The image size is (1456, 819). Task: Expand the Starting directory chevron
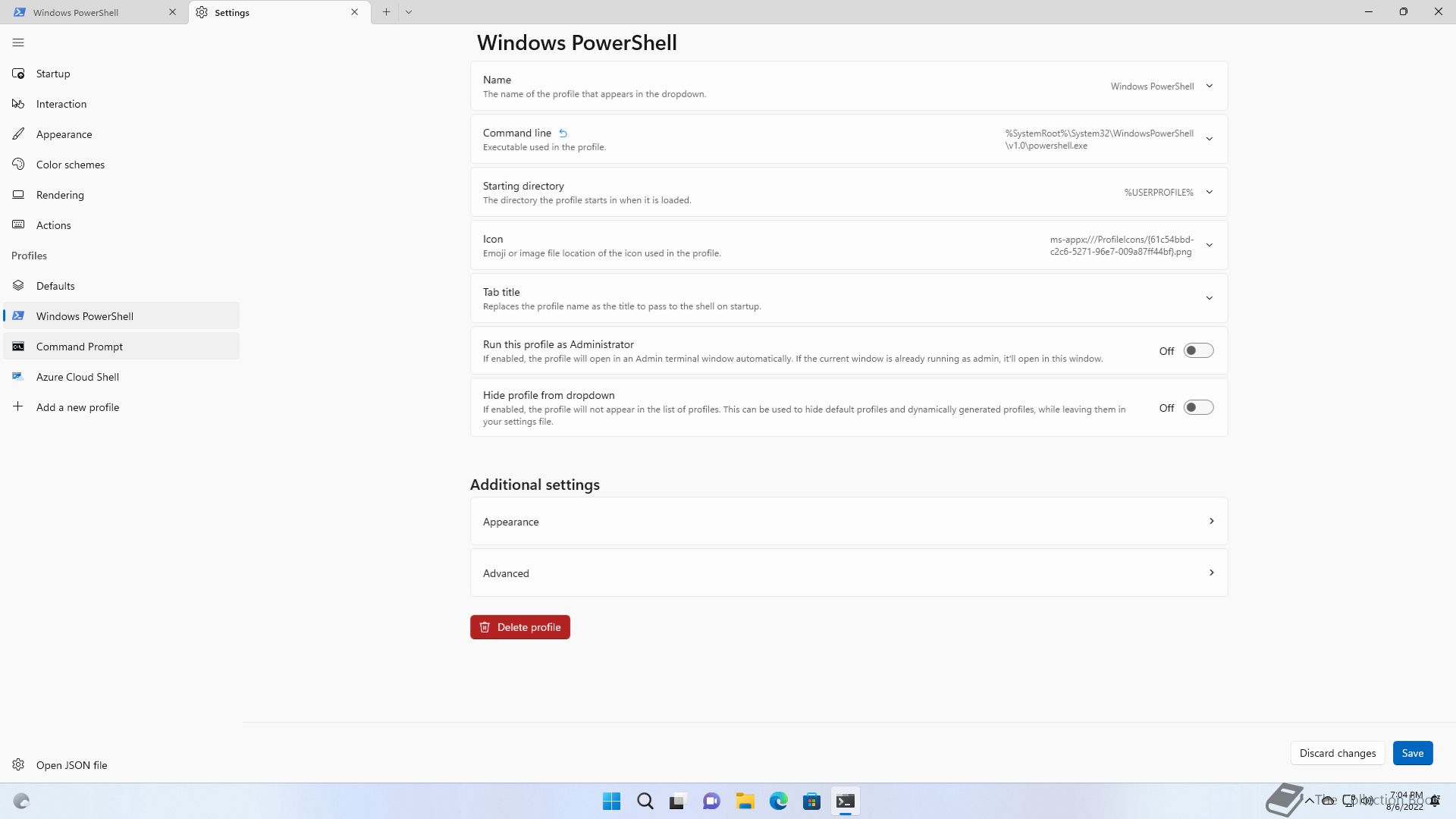1210,192
